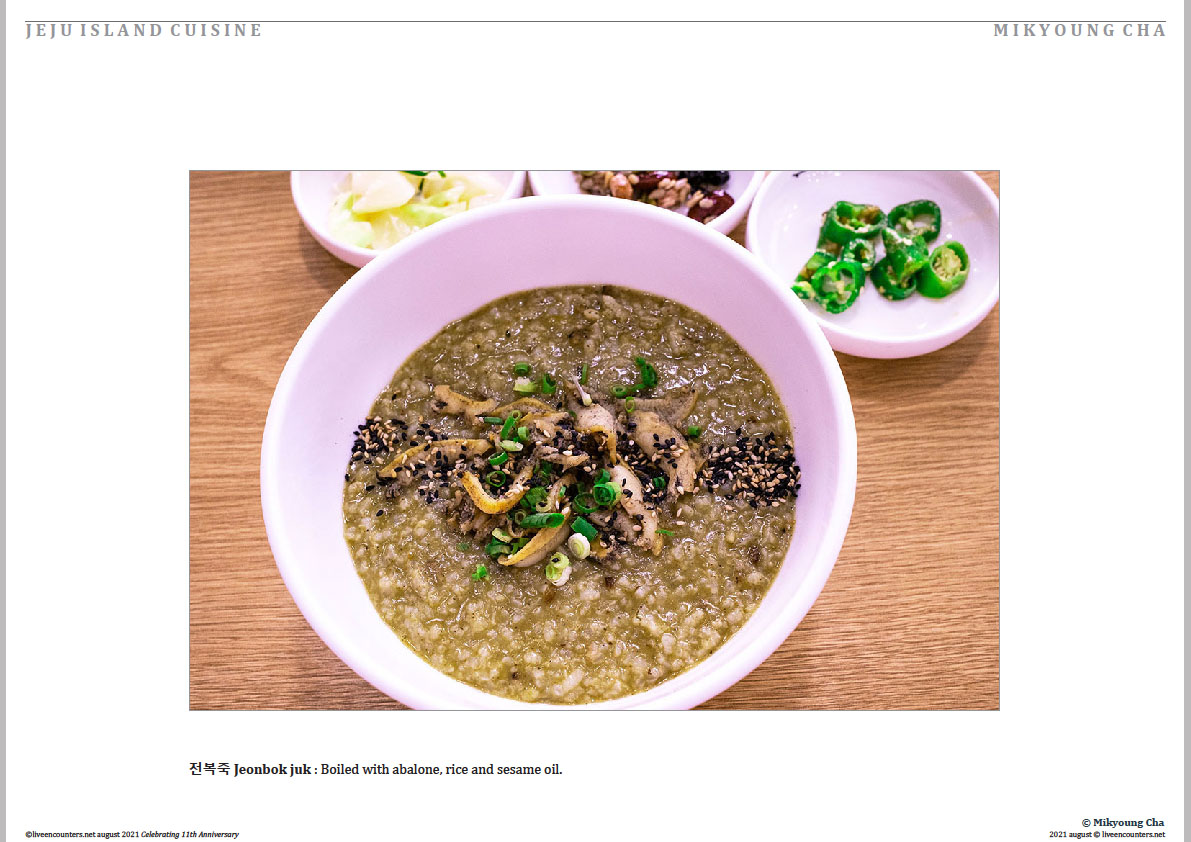
Task: Select the abalone porridge photo
Action: (594, 440)
